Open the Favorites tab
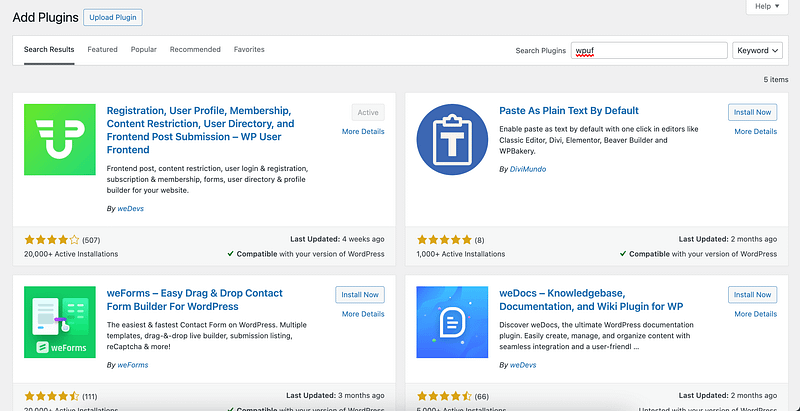The width and height of the screenshot is (800, 411). click(249, 49)
